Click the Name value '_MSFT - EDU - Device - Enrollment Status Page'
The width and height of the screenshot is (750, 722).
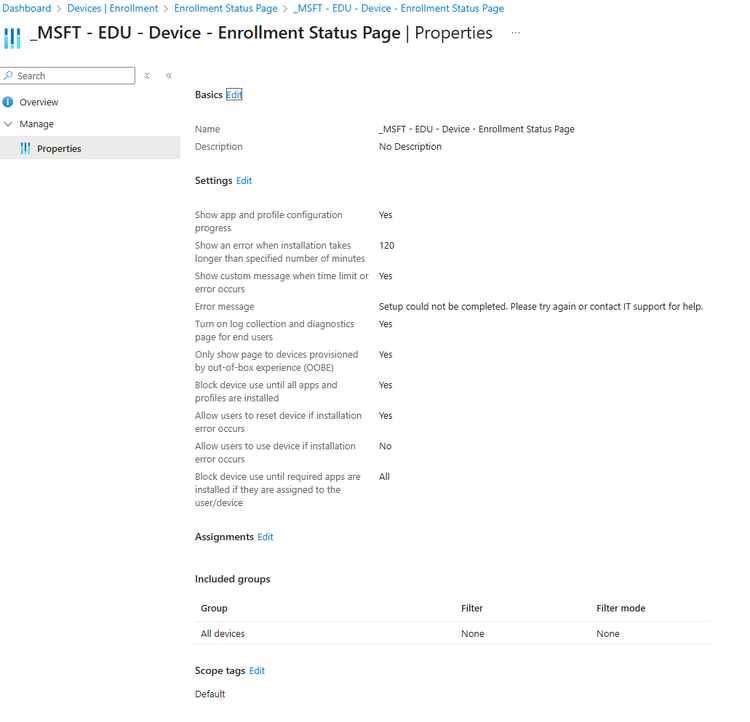coord(476,129)
